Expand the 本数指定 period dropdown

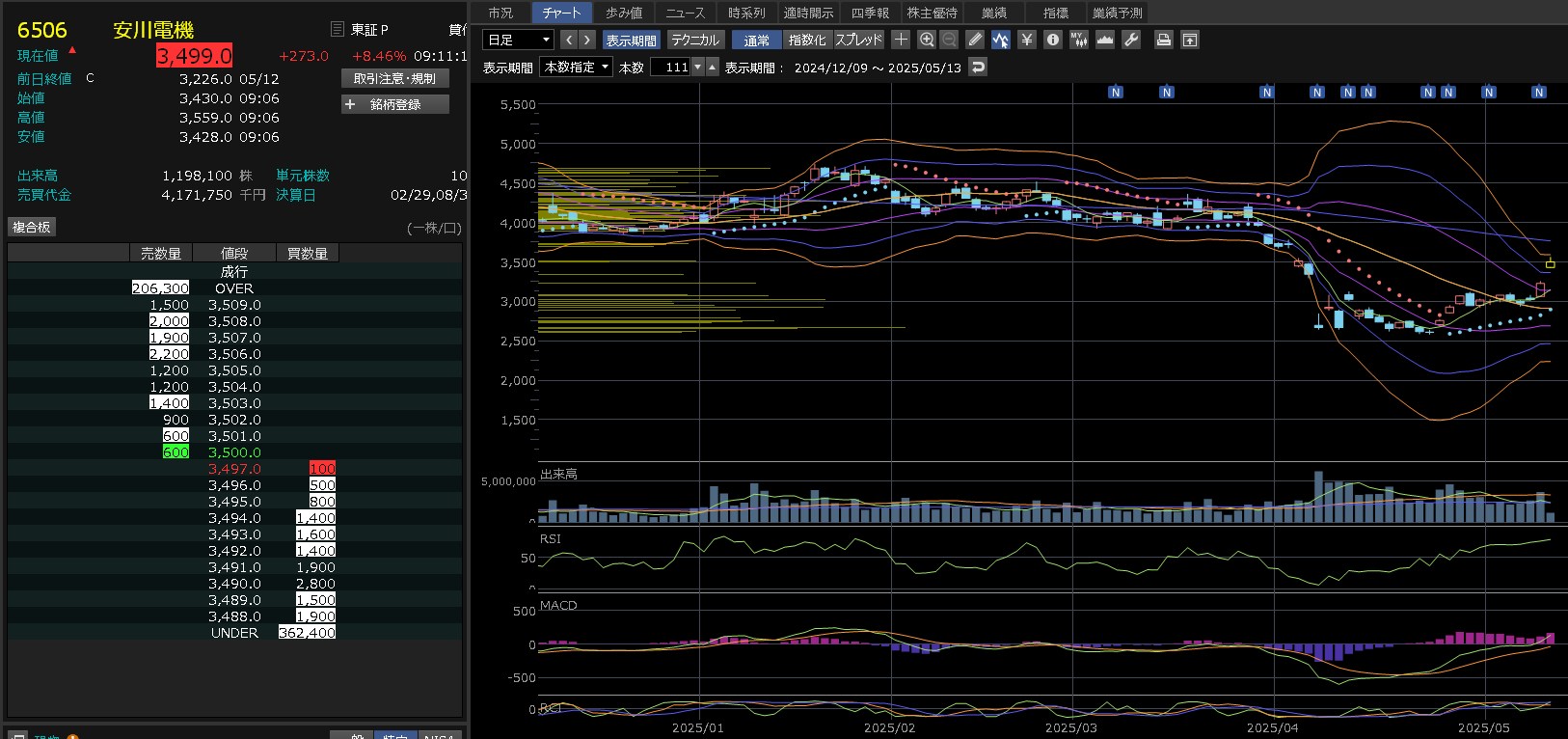[x=576, y=68]
